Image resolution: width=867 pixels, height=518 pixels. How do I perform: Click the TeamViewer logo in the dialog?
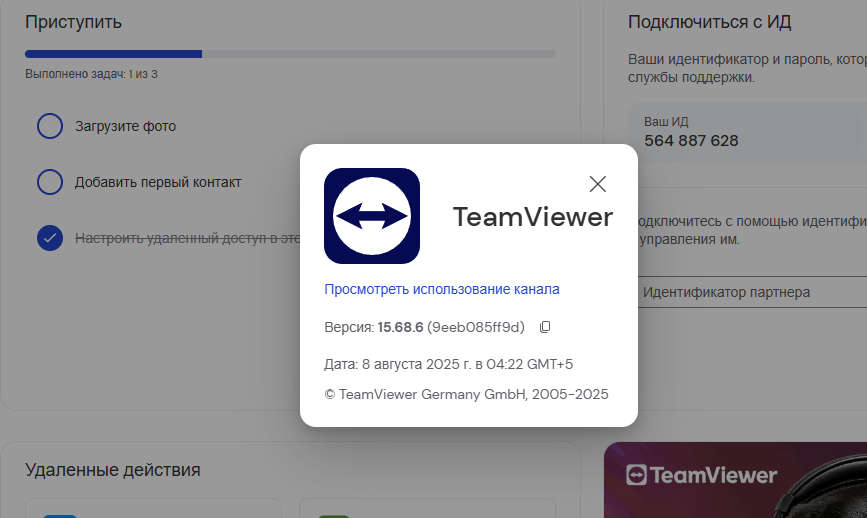(372, 216)
